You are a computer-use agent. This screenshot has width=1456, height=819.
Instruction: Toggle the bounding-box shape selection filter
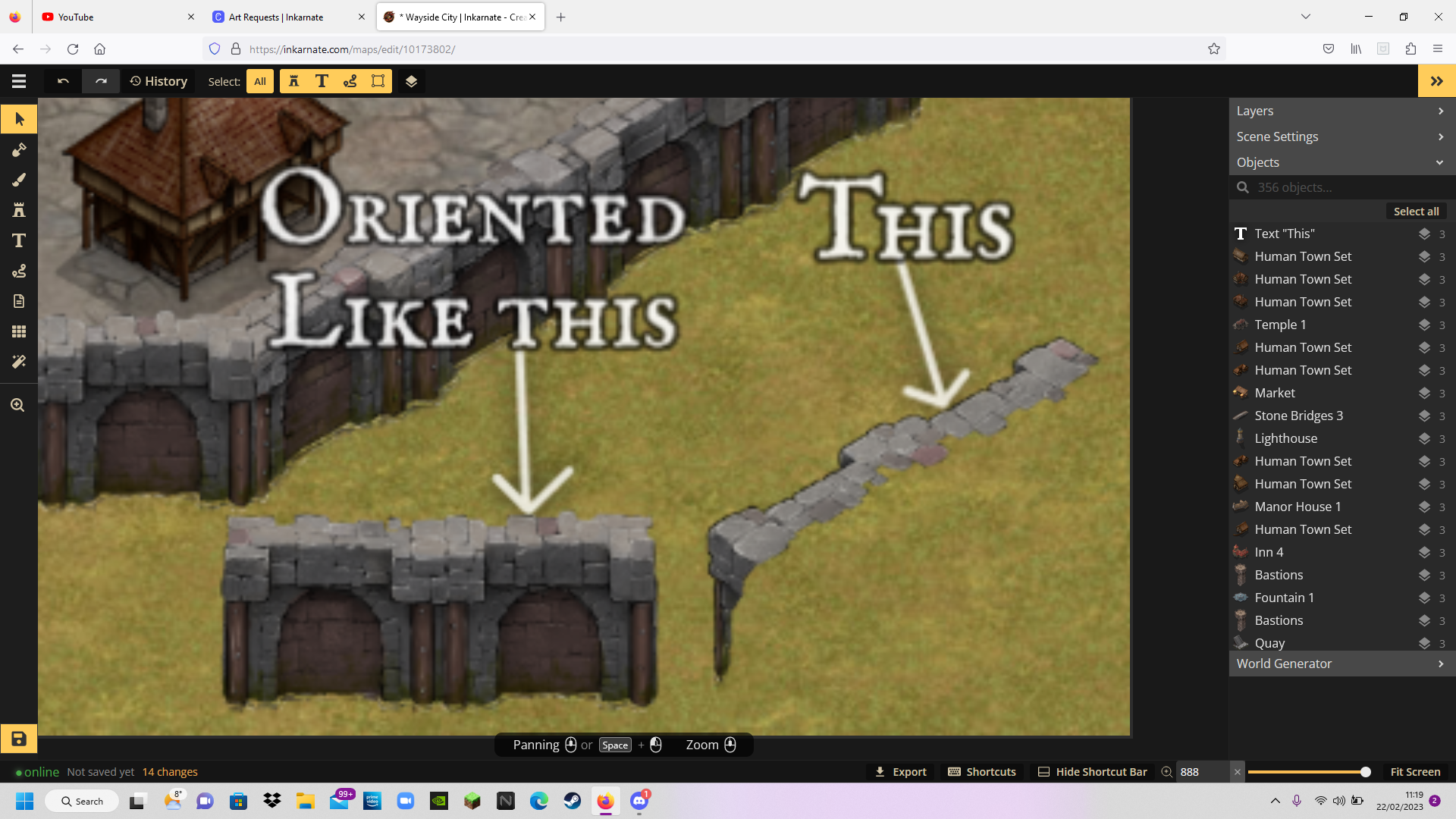(378, 81)
